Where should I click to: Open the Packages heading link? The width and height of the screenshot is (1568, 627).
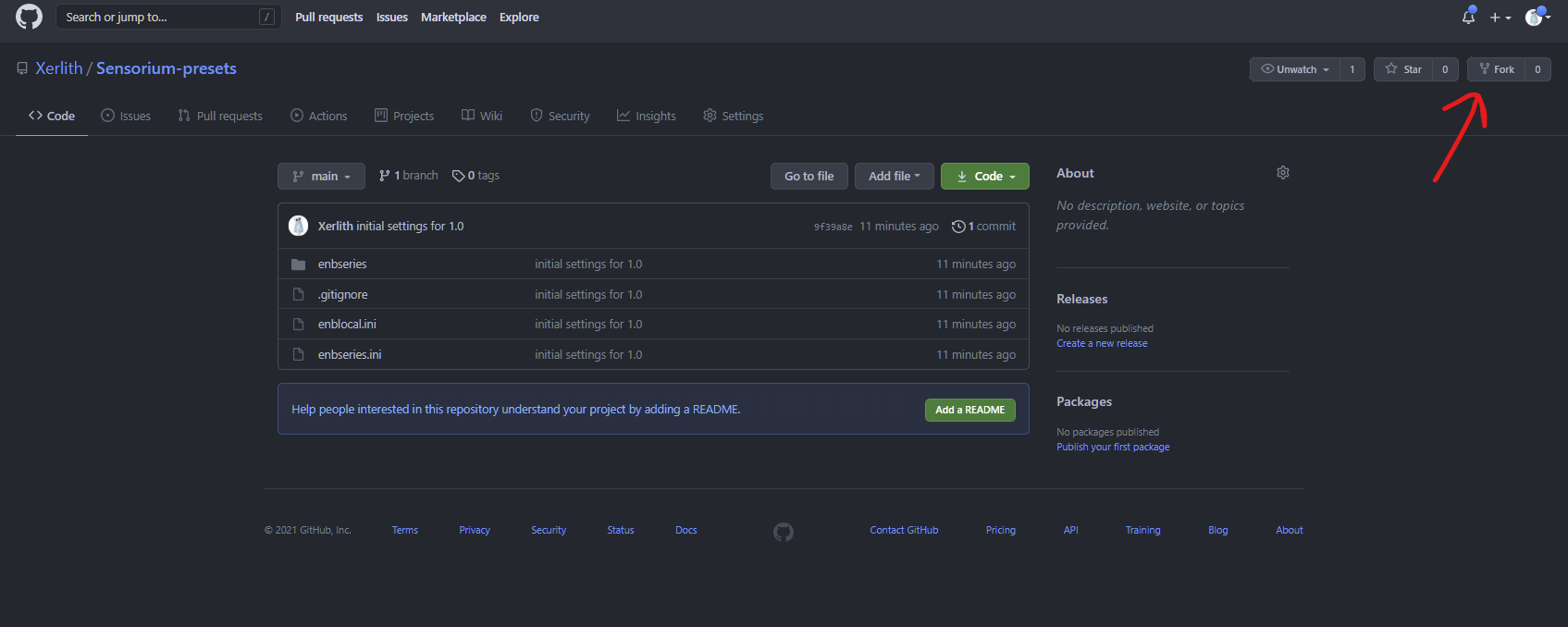point(1084,402)
